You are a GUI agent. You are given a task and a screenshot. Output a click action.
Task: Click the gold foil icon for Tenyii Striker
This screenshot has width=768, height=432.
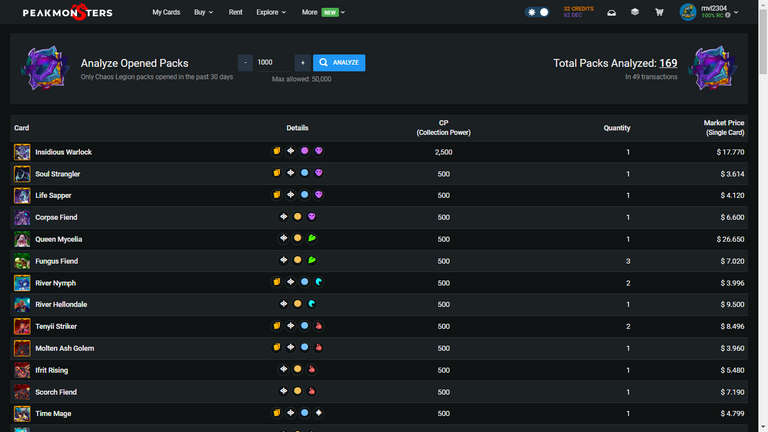(x=277, y=326)
